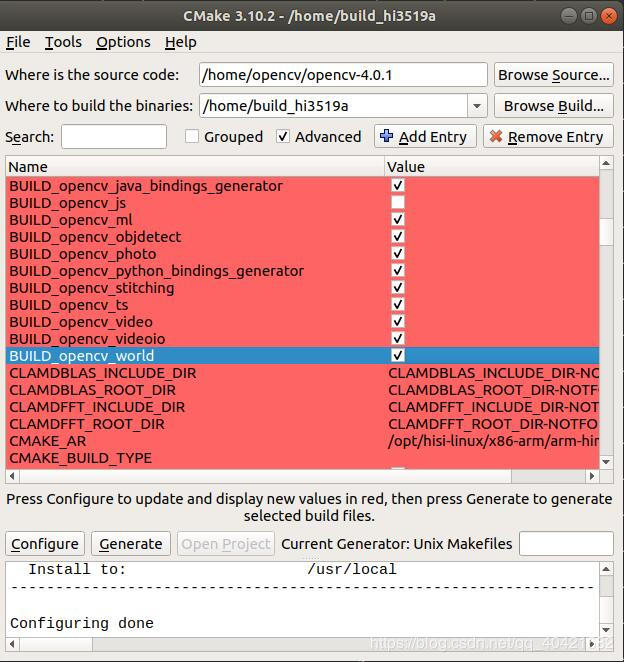Expand the build binaries path dropdown

tap(477, 106)
